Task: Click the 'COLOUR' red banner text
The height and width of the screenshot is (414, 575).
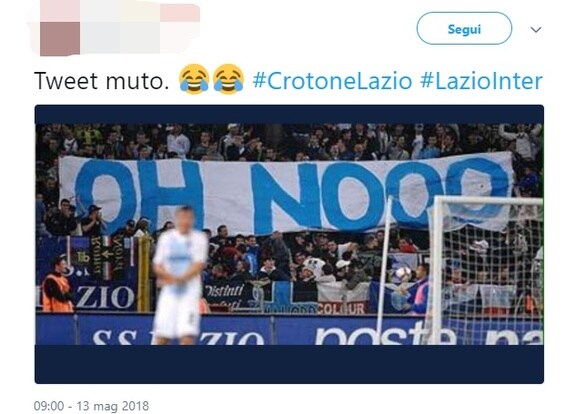Action: [341, 309]
